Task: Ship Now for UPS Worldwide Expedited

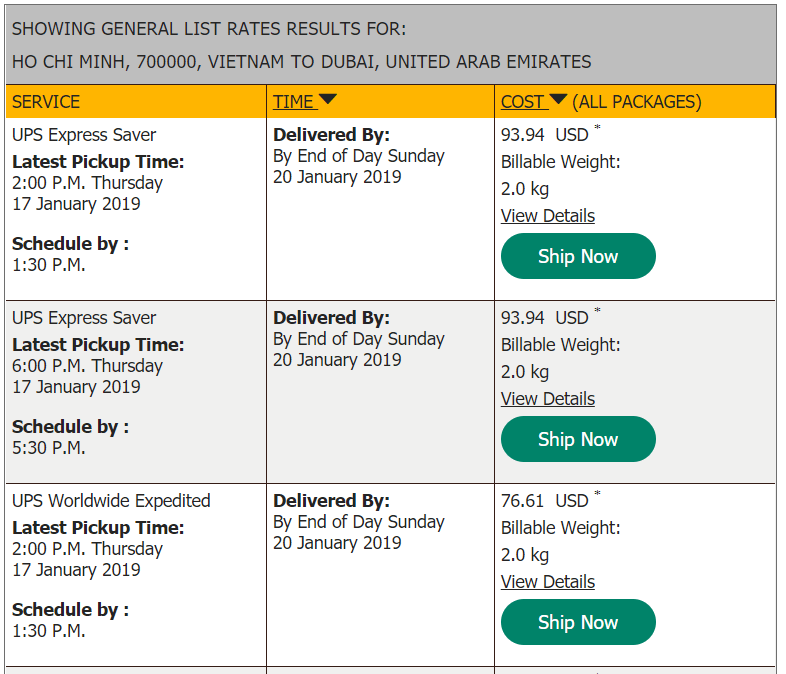Action: pyautogui.click(x=578, y=622)
